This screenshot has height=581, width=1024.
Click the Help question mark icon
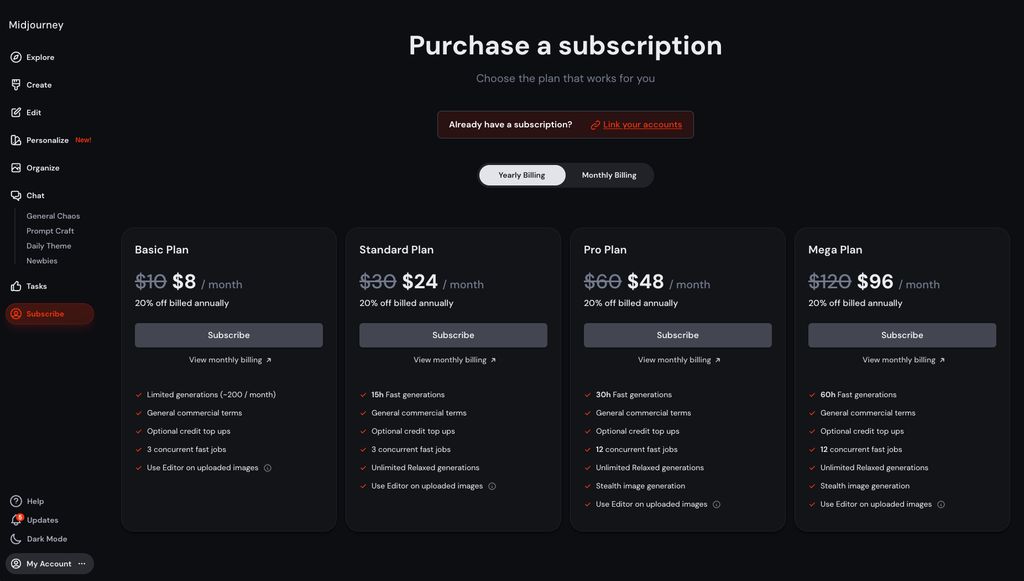pyautogui.click(x=16, y=501)
